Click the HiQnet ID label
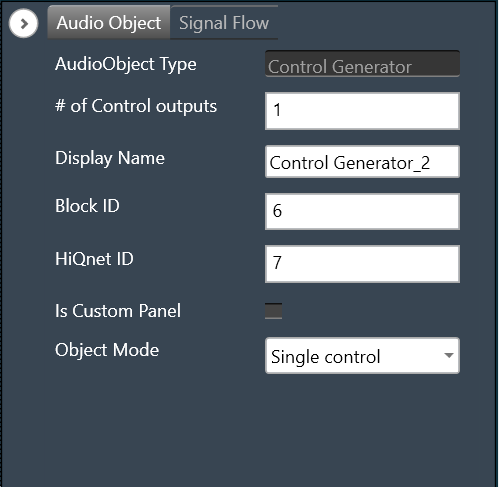499x487 pixels. click(x=94, y=259)
